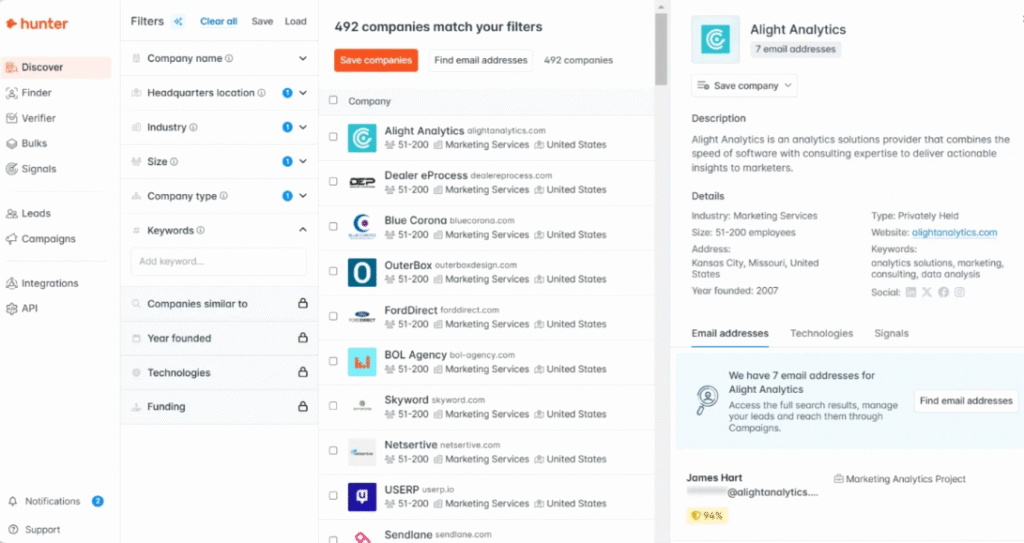Click Find email addresses in detail panel
Image resolution: width=1024 pixels, height=543 pixels.
point(966,401)
